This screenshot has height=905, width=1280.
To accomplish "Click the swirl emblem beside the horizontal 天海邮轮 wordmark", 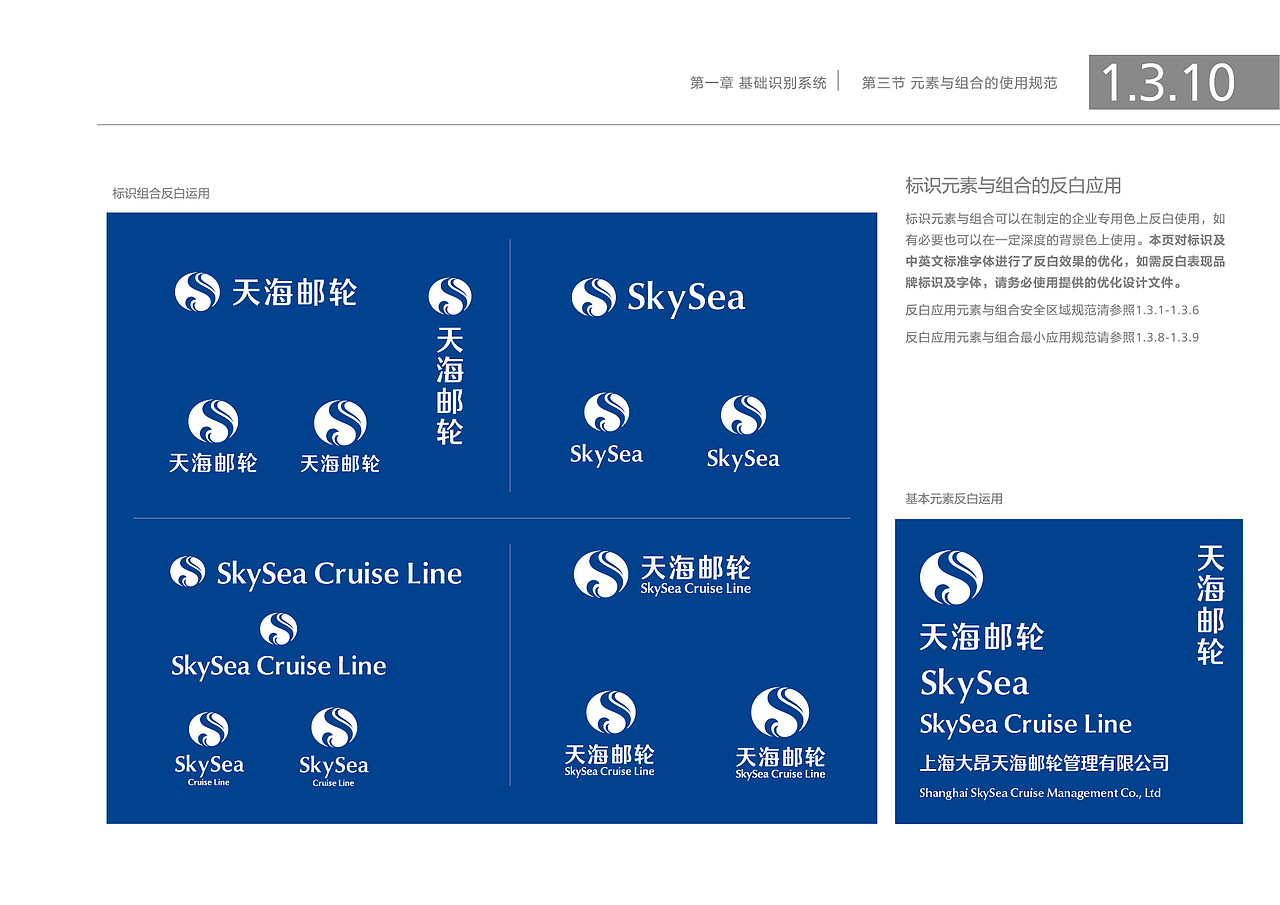I will (x=197, y=292).
